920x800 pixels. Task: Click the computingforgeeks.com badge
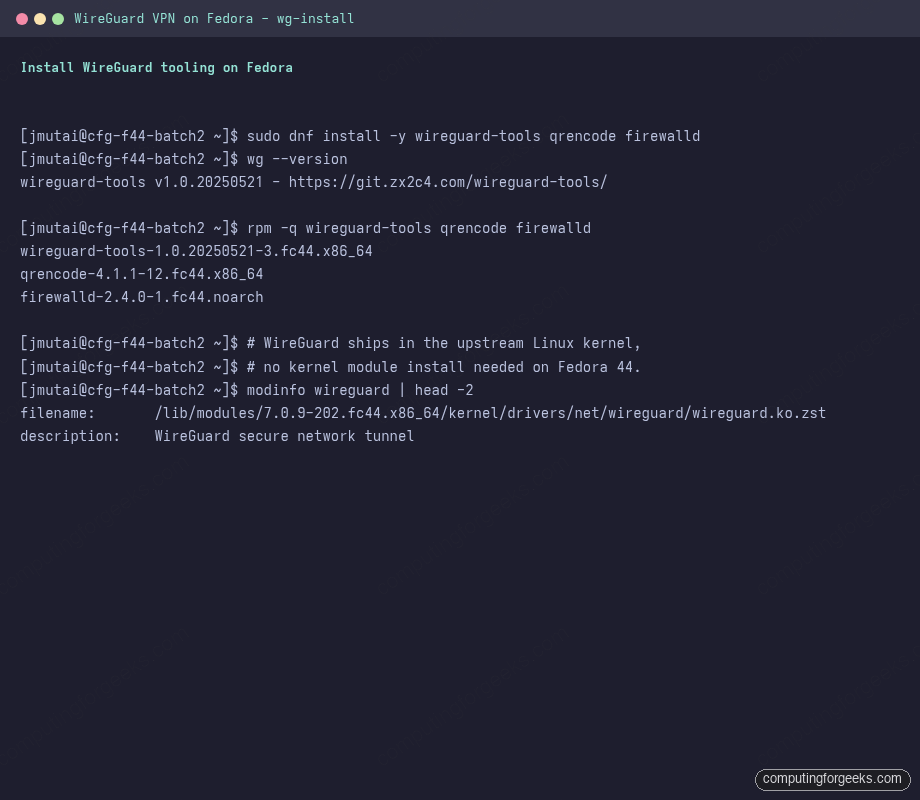832,779
